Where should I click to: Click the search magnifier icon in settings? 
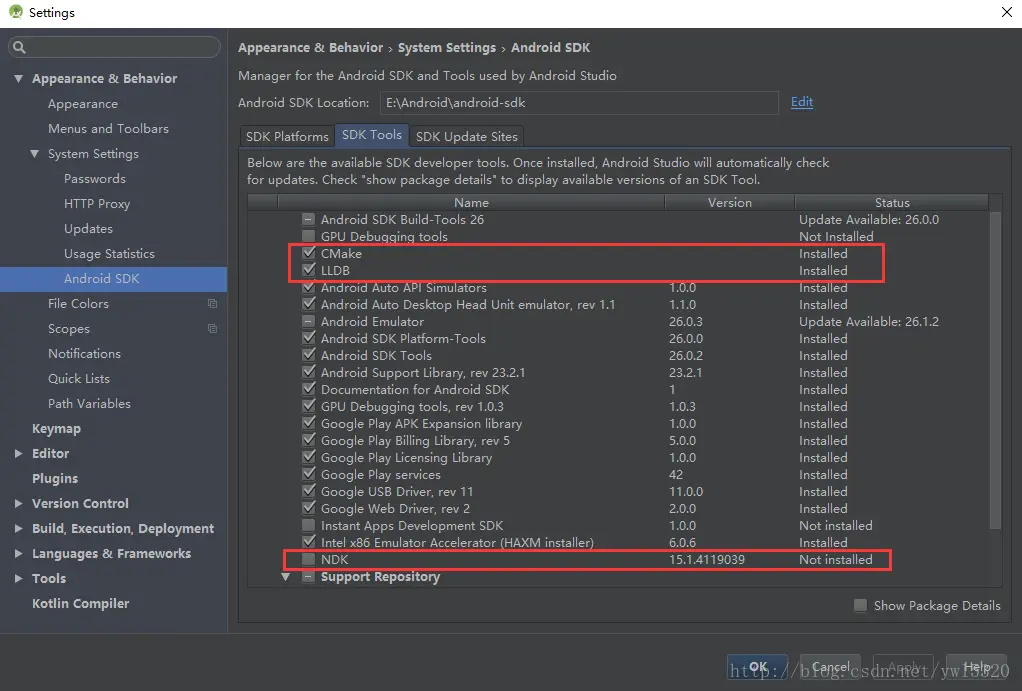click(x=20, y=47)
